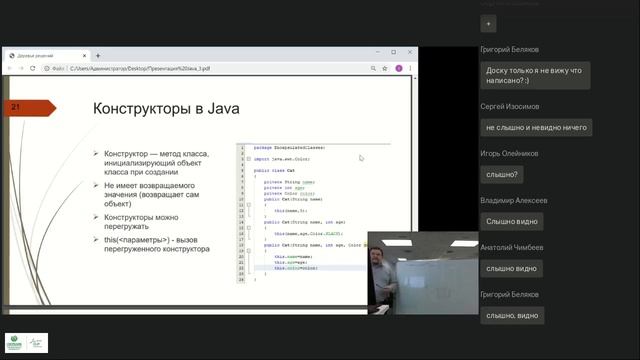Close the browser window

(x=410, y=52)
